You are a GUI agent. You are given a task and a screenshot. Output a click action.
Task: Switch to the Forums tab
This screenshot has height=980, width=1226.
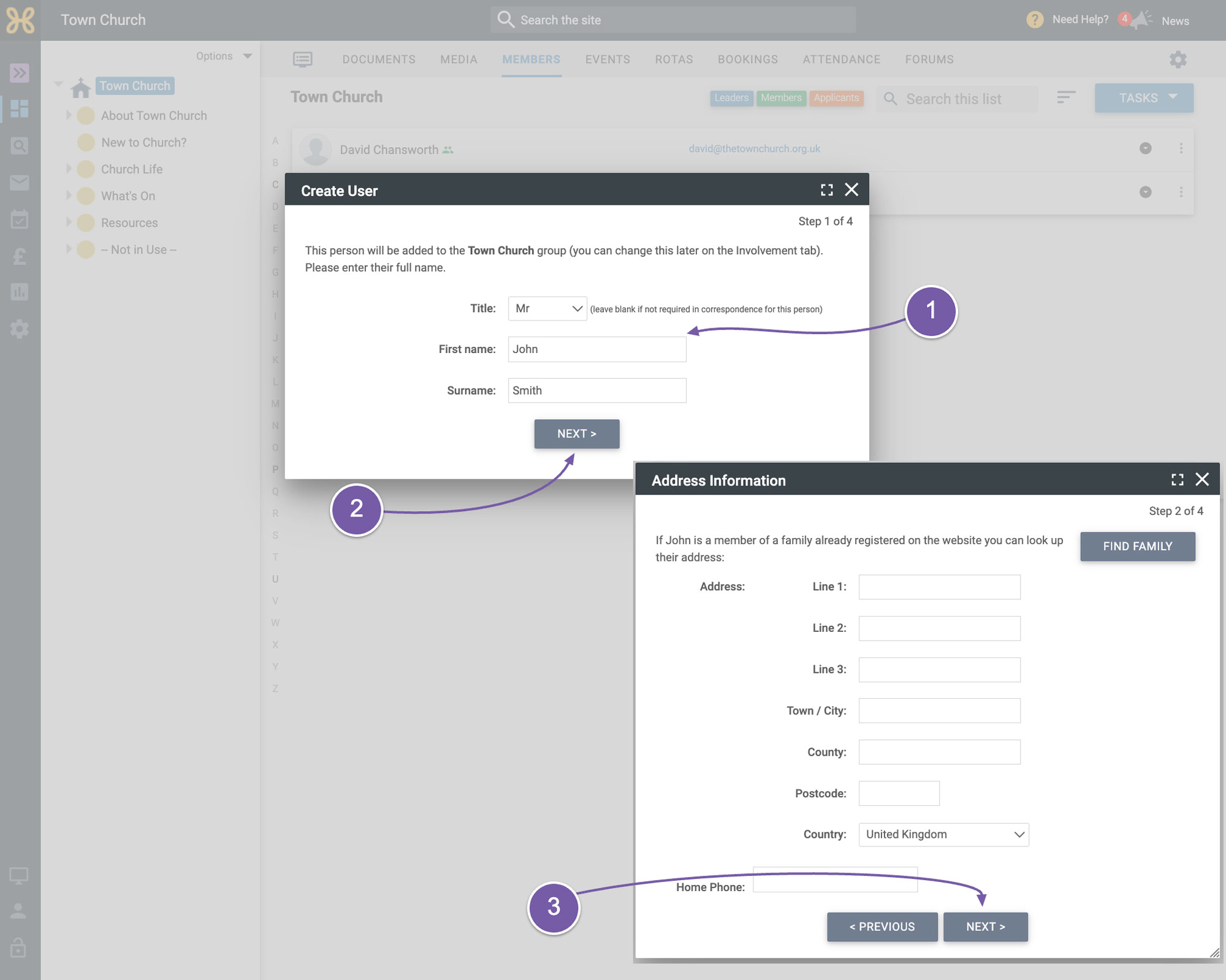[x=929, y=59]
